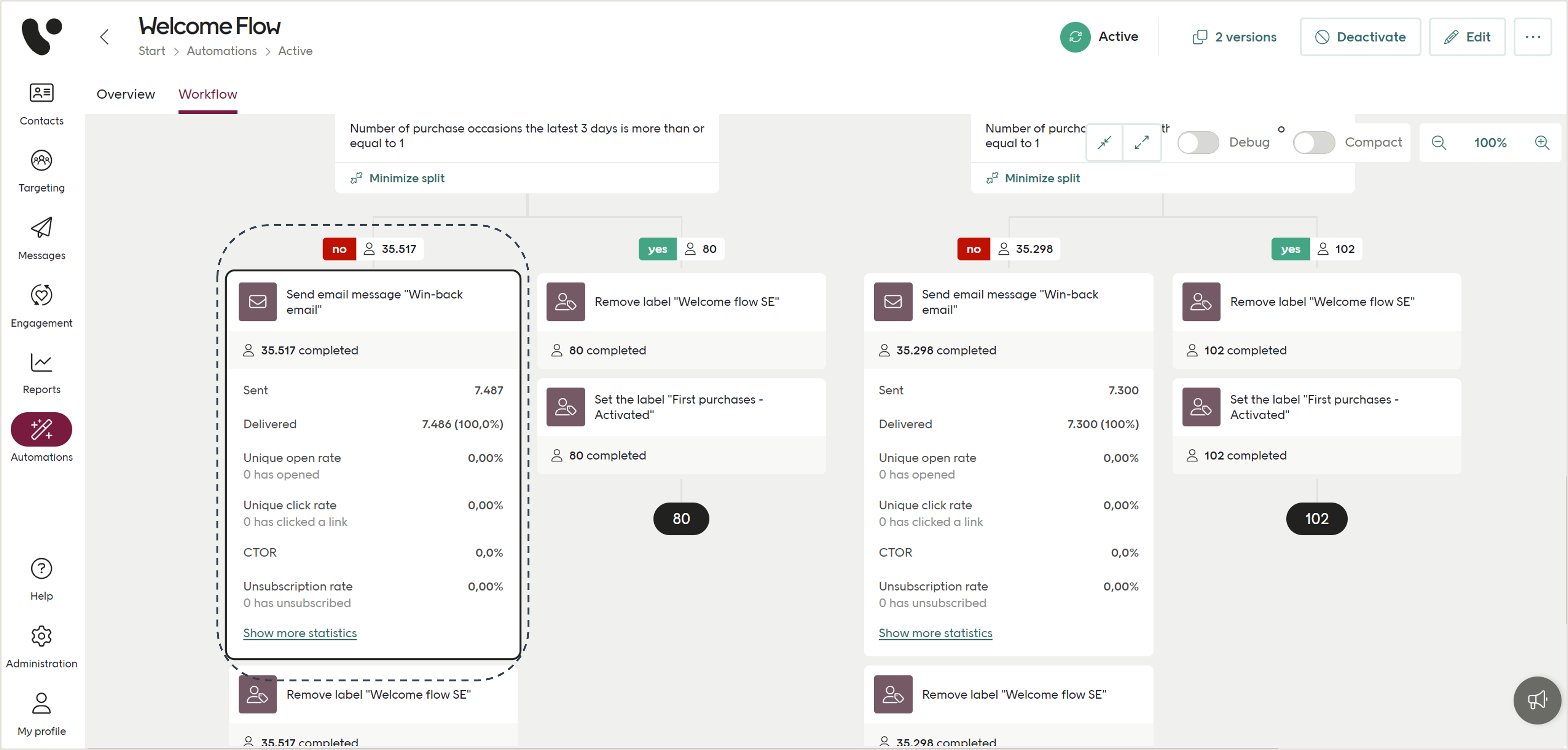1568x750 pixels.
Task: Collapse the right Minimize split control
Action: coord(1042,178)
